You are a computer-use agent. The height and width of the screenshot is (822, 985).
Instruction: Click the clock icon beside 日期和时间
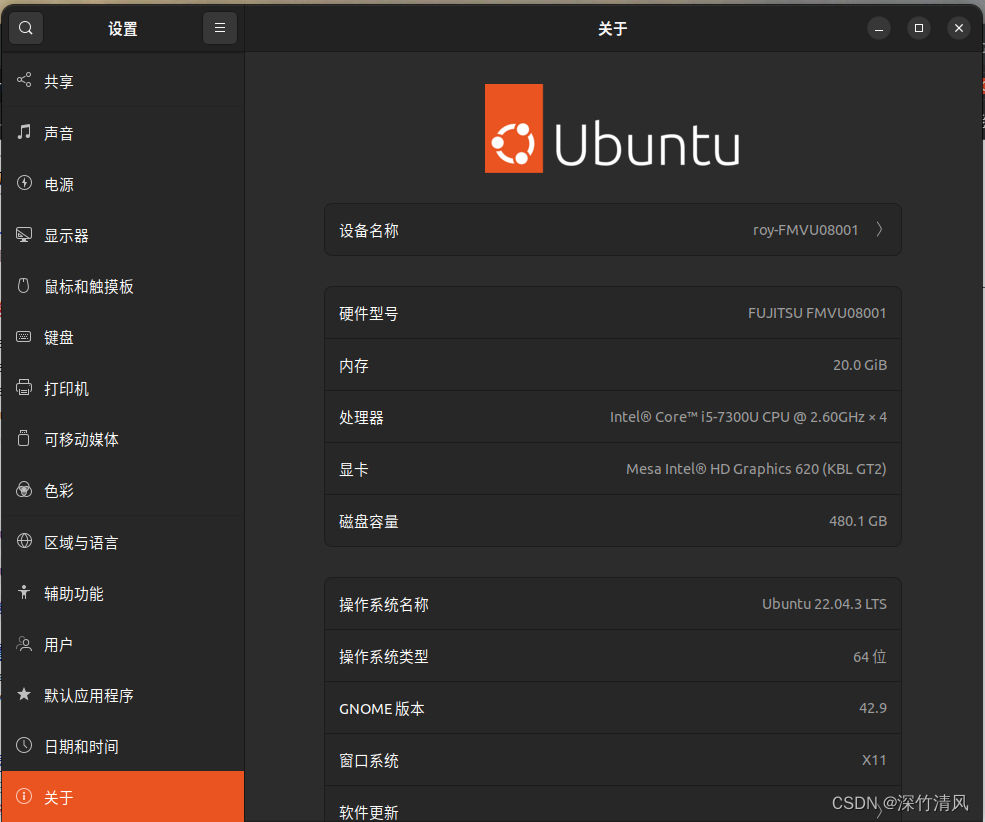24,745
